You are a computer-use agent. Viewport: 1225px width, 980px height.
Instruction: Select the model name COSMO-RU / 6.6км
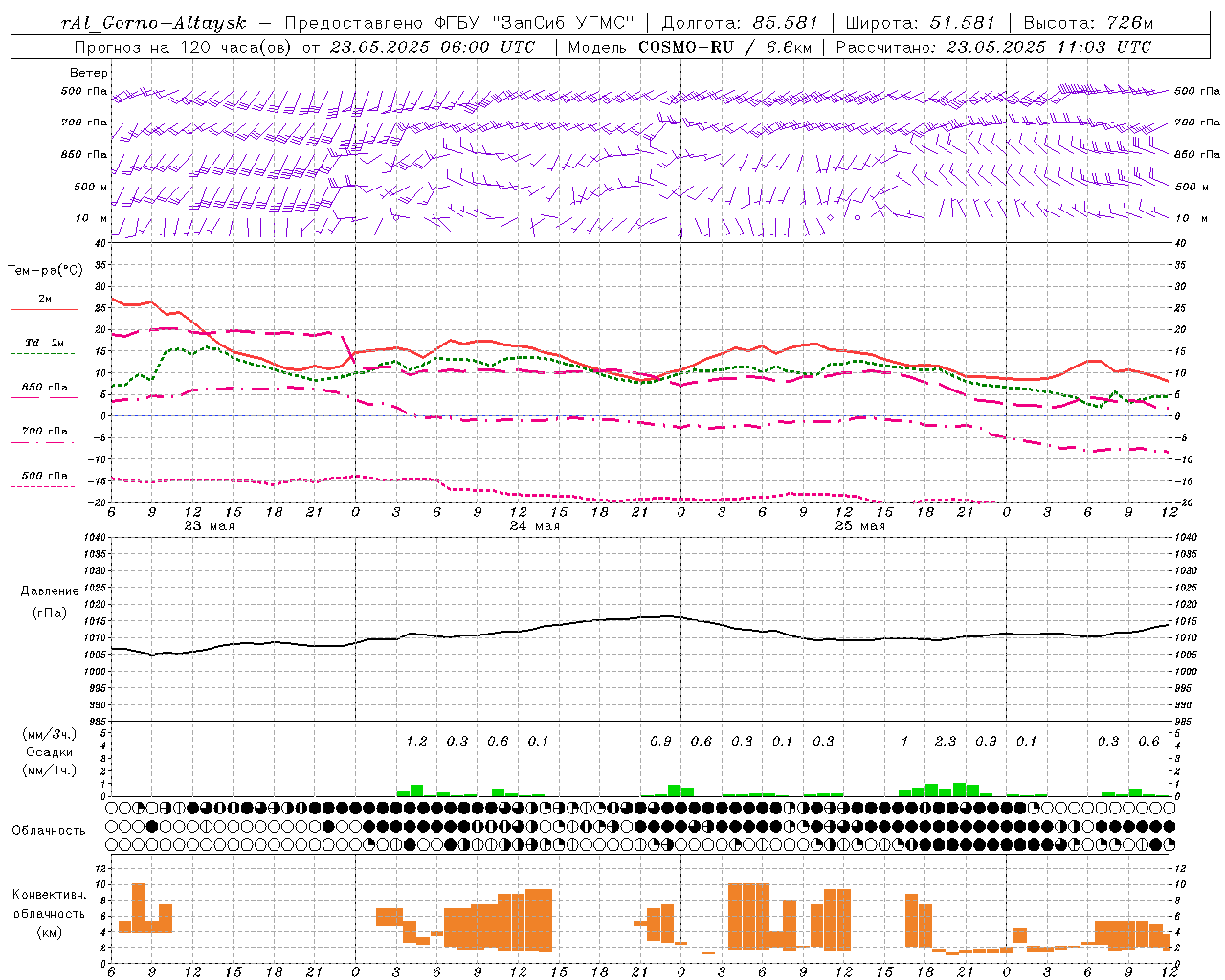724,47
